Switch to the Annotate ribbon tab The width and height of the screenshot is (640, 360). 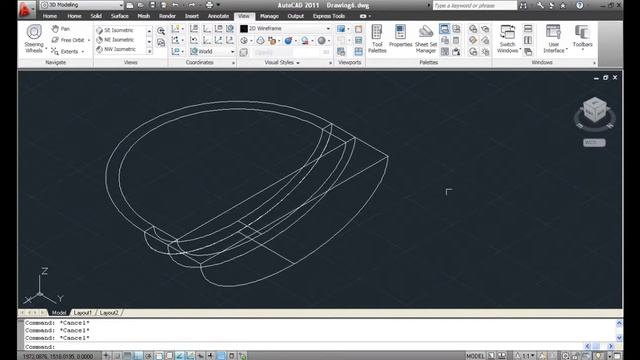pyautogui.click(x=218, y=16)
